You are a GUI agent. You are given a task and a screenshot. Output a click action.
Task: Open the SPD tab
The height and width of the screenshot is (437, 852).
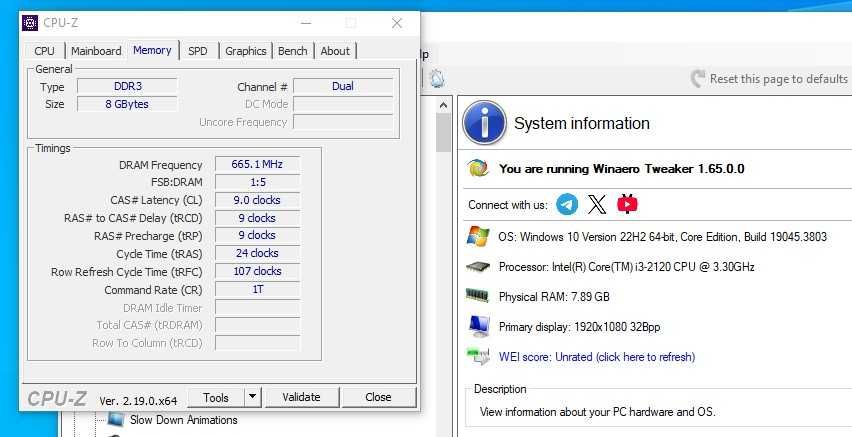pos(198,51)
